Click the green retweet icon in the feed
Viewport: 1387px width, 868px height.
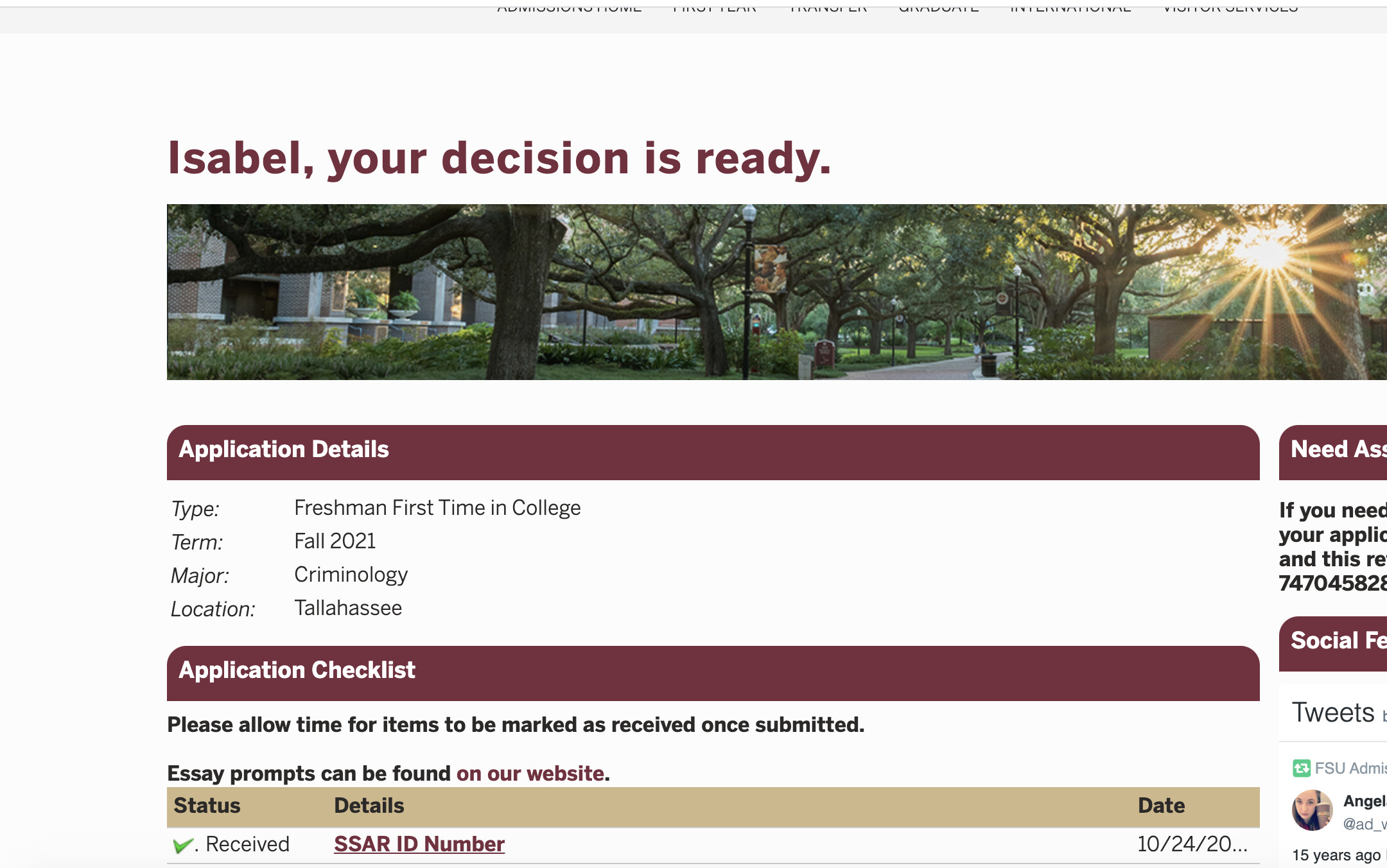1301,768
